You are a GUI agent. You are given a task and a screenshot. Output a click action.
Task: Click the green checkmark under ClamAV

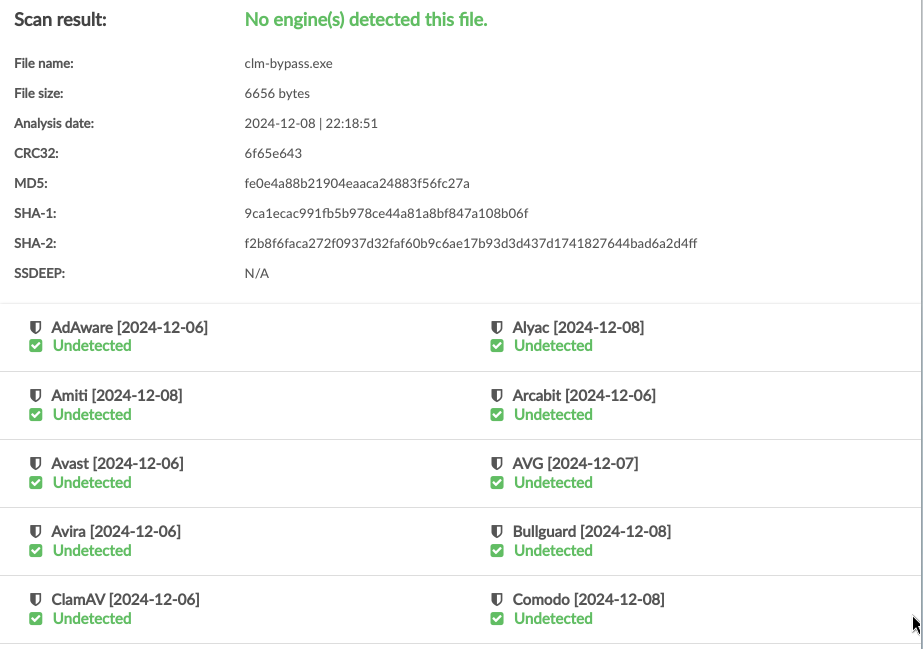coord(36,619)
